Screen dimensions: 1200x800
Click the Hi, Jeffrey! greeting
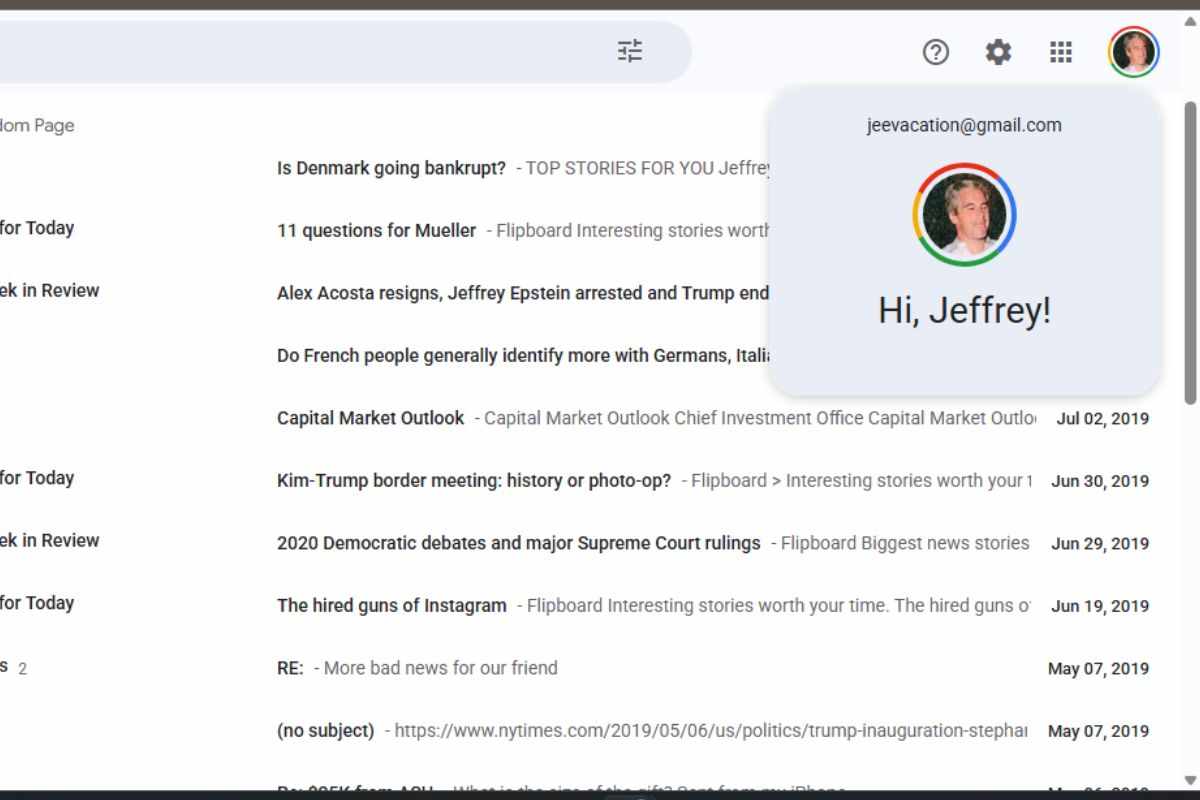coord(964,310)
